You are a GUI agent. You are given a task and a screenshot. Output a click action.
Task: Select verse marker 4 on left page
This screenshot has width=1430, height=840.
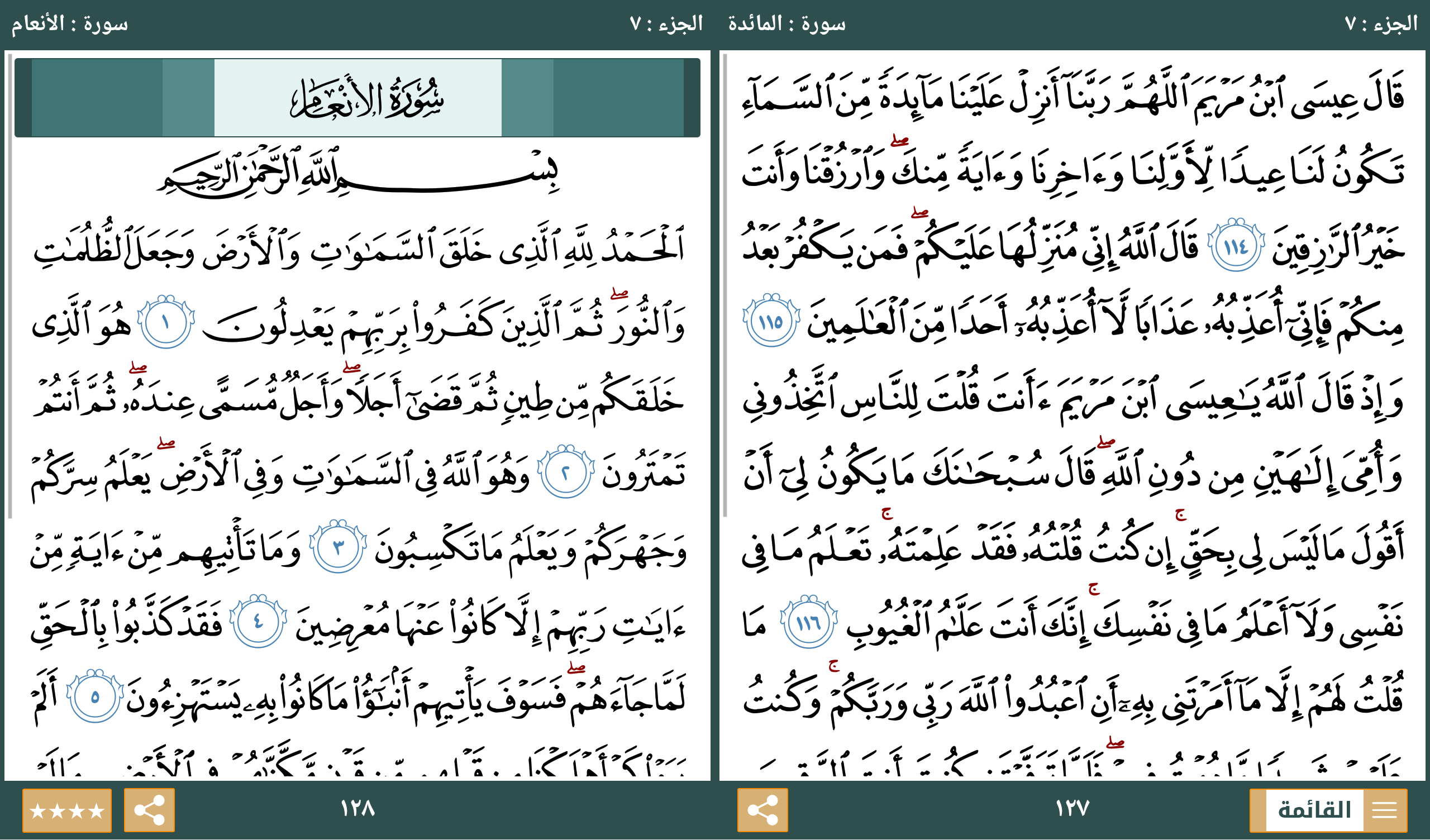coord(258,622)
